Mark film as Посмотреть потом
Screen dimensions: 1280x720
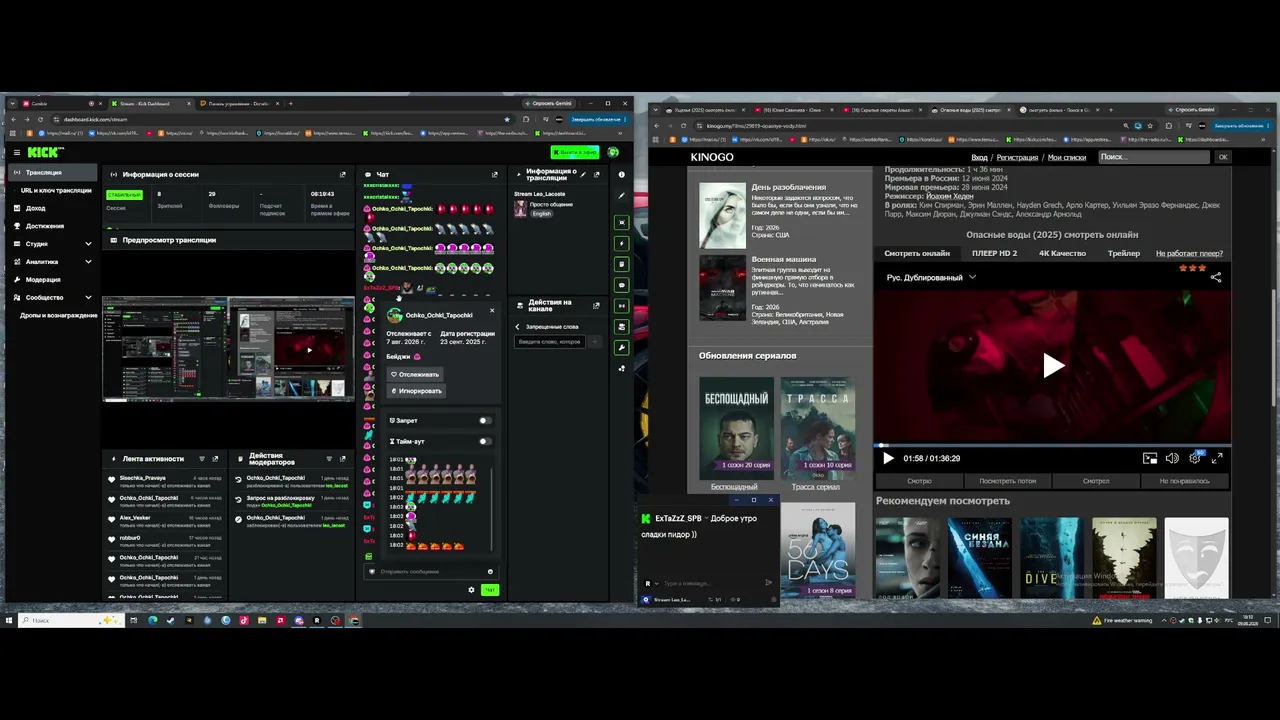(x=1007, y=481)
